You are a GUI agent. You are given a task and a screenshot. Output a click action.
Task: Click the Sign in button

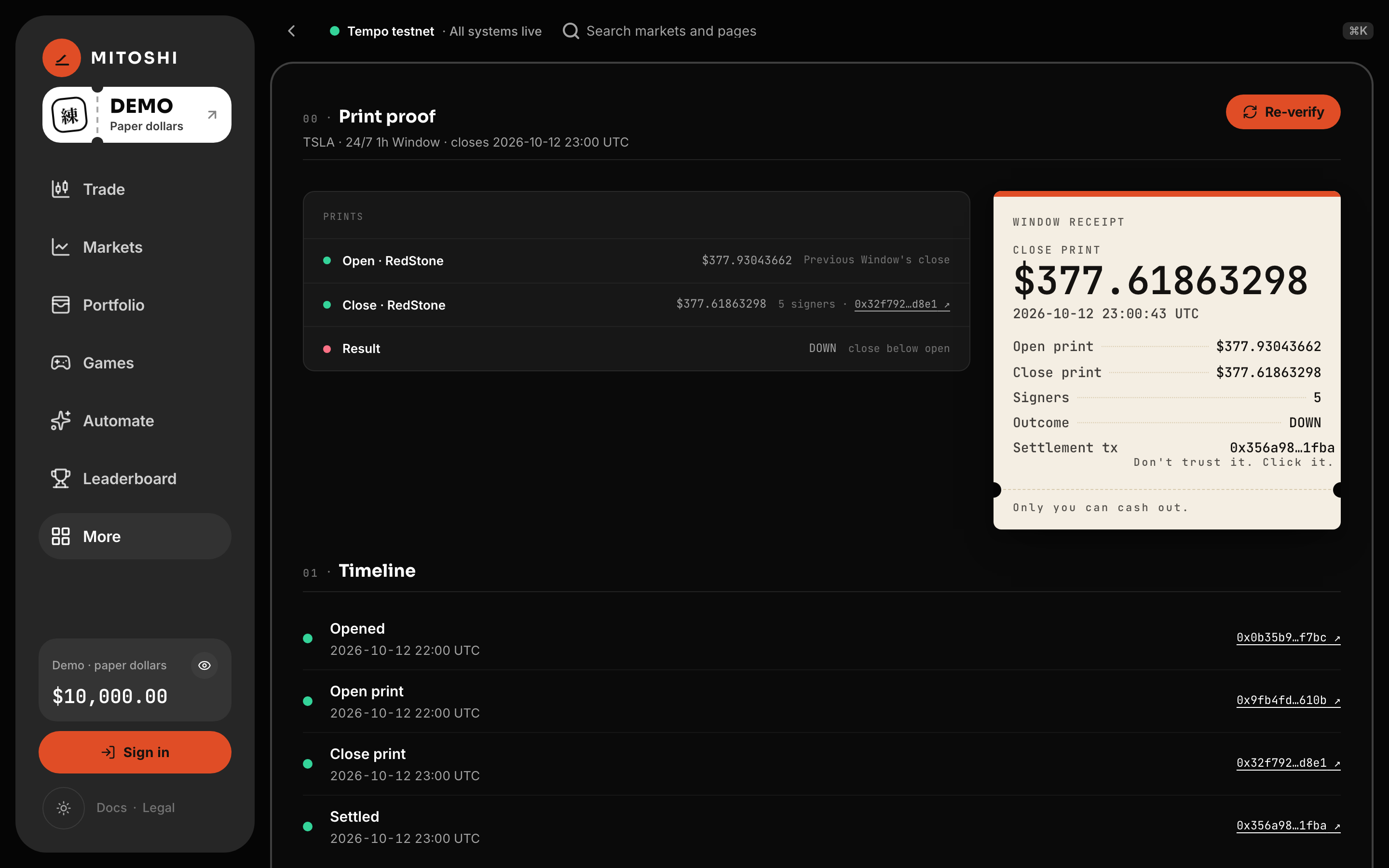pyautogui.click(x=135, y=752)
